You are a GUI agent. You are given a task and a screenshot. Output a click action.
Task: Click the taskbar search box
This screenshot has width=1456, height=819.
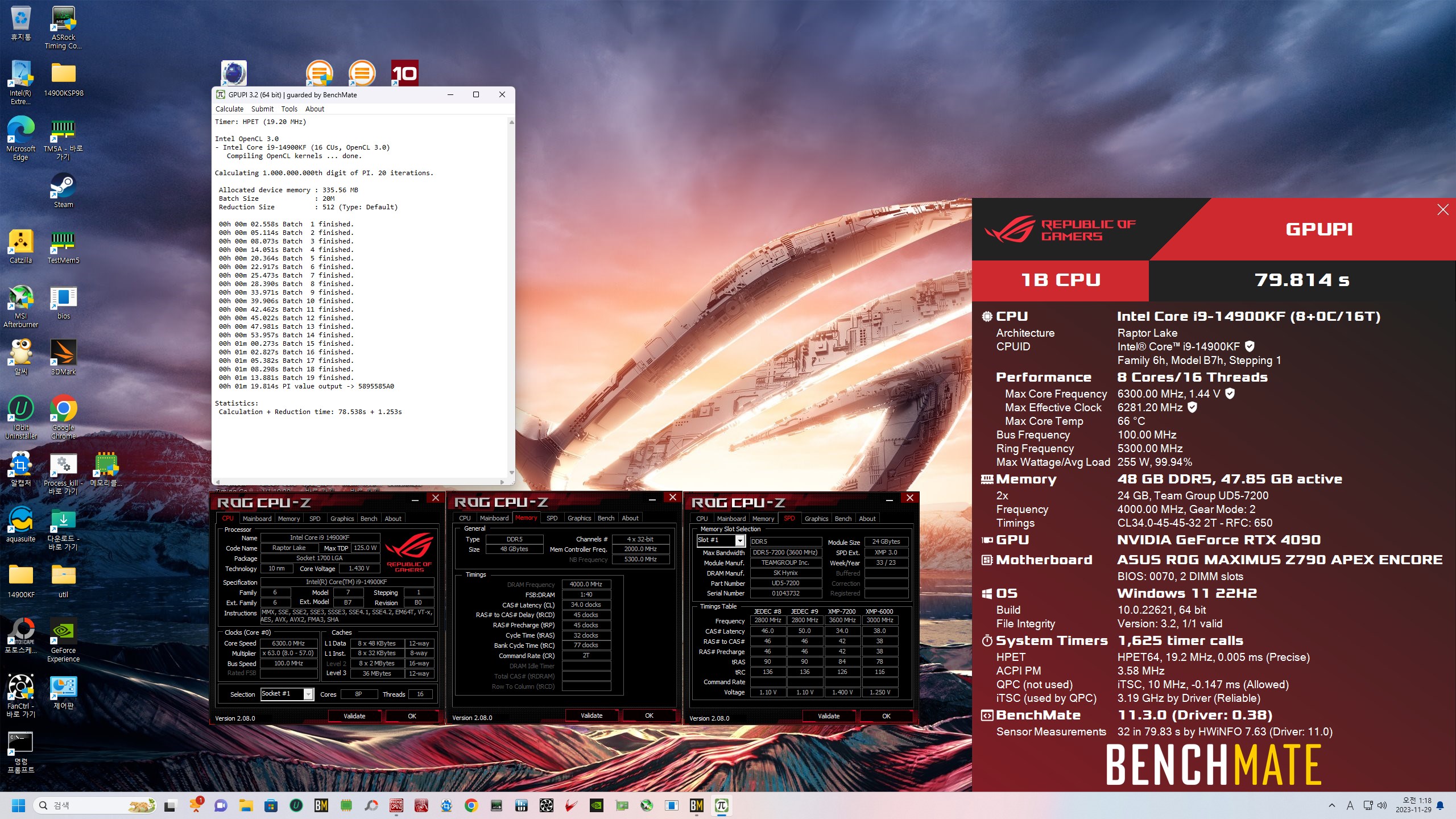point(96,805)
